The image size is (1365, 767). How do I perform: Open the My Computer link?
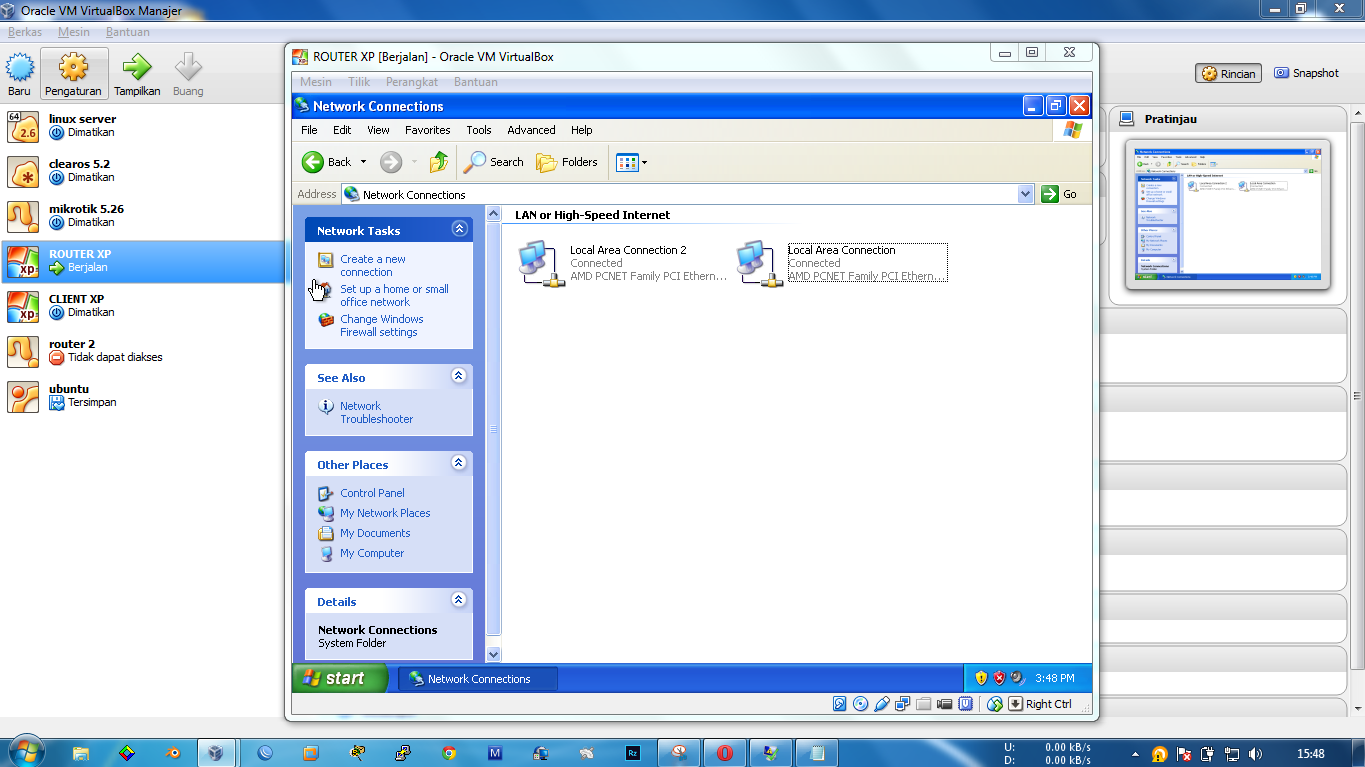(372, 553)
